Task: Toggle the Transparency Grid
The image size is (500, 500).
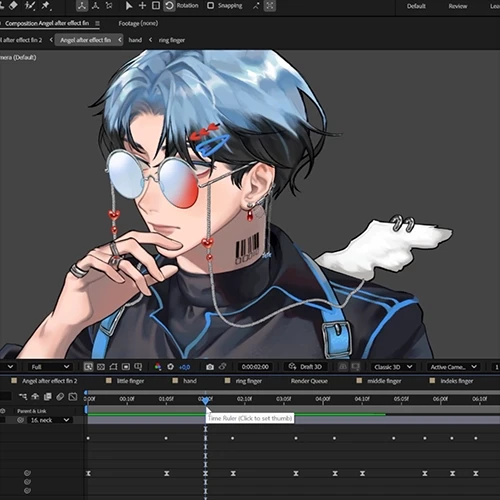Action: coord(101,367)
